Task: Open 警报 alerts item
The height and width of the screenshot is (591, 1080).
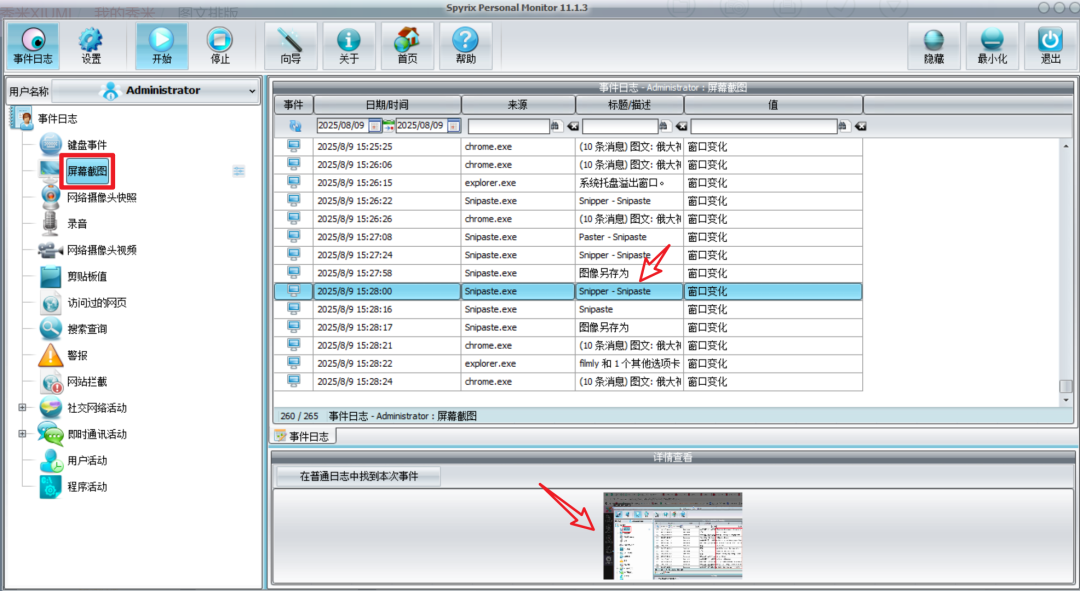Action: click(x=77, y=355)
